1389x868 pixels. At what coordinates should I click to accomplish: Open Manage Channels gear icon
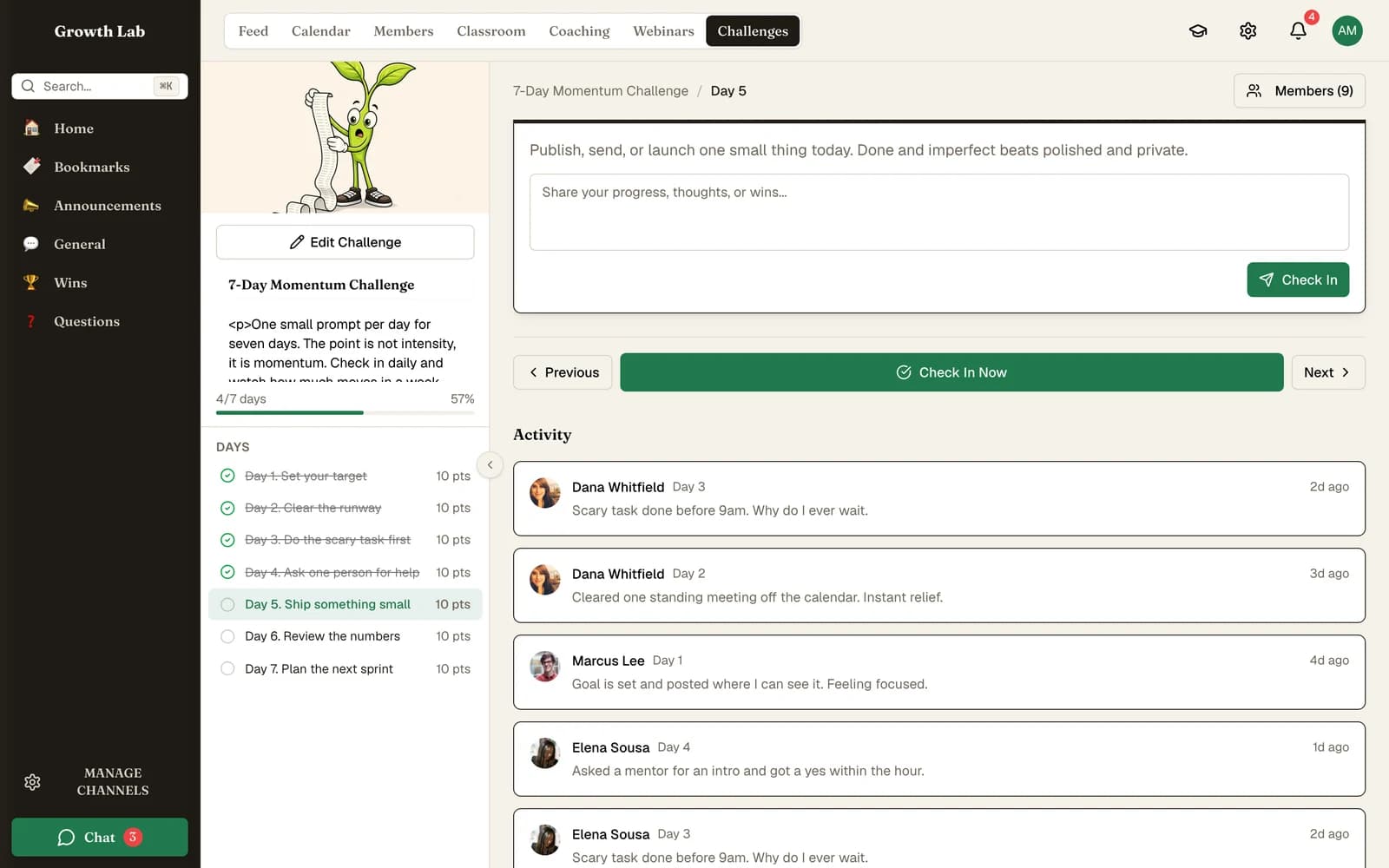[32, 782]
